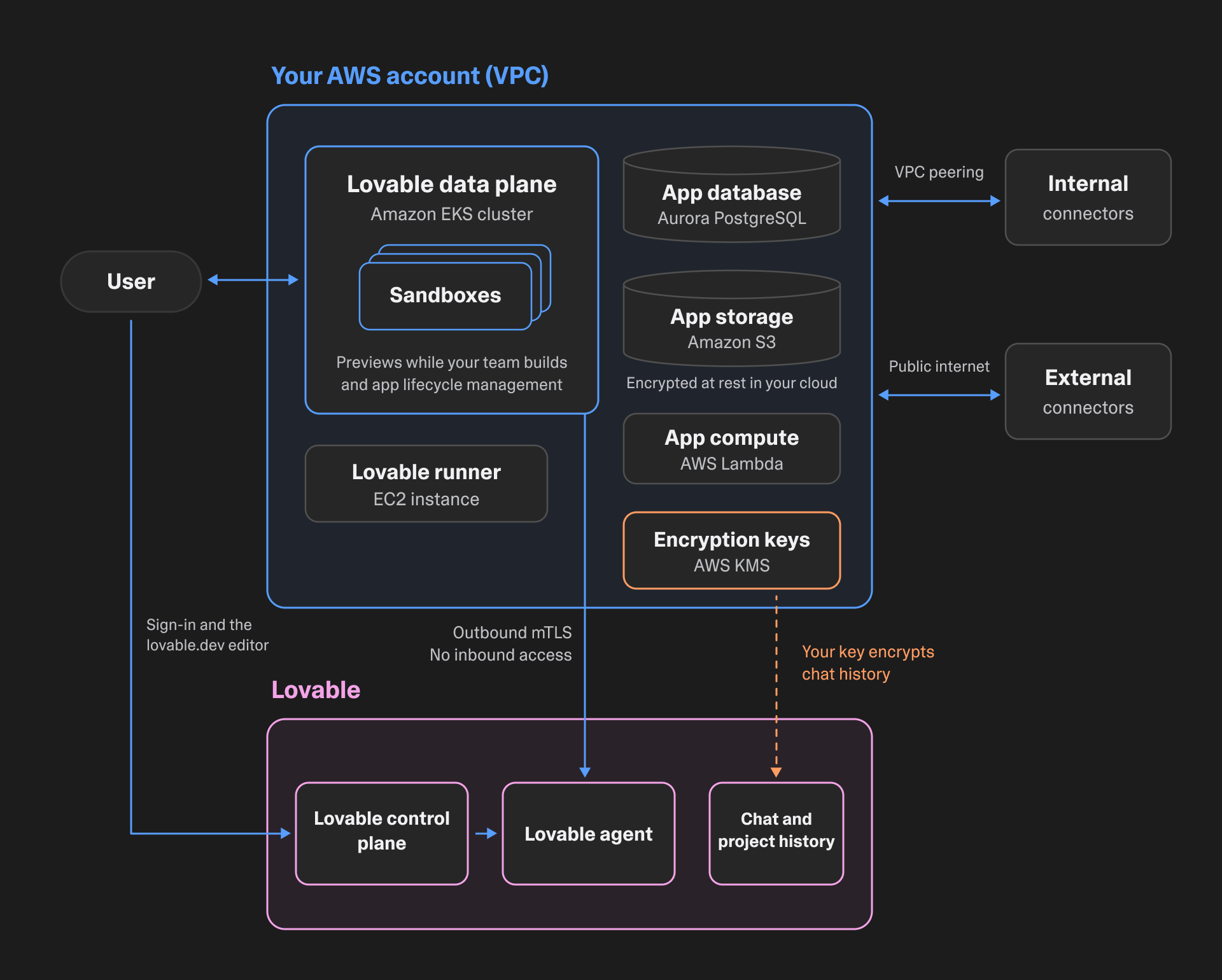
Task: Click the External connectors box
Action: [1088, 391]
